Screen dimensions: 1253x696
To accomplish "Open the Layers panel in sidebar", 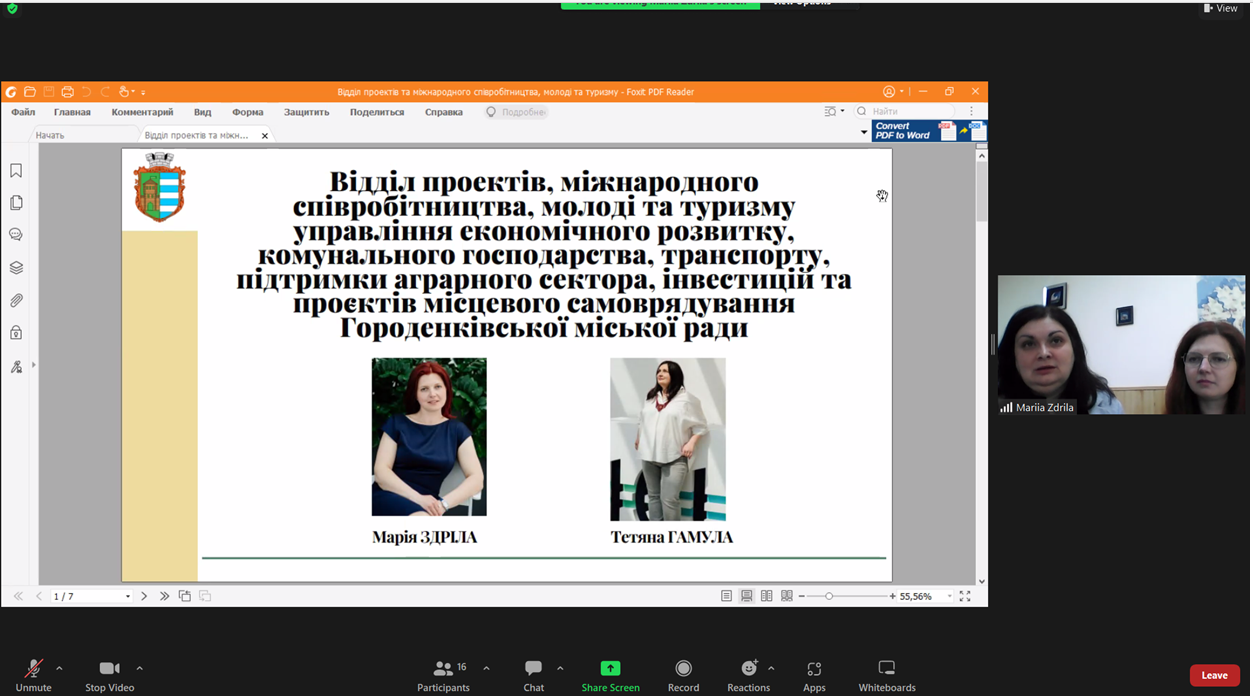I will coord(15,267).
